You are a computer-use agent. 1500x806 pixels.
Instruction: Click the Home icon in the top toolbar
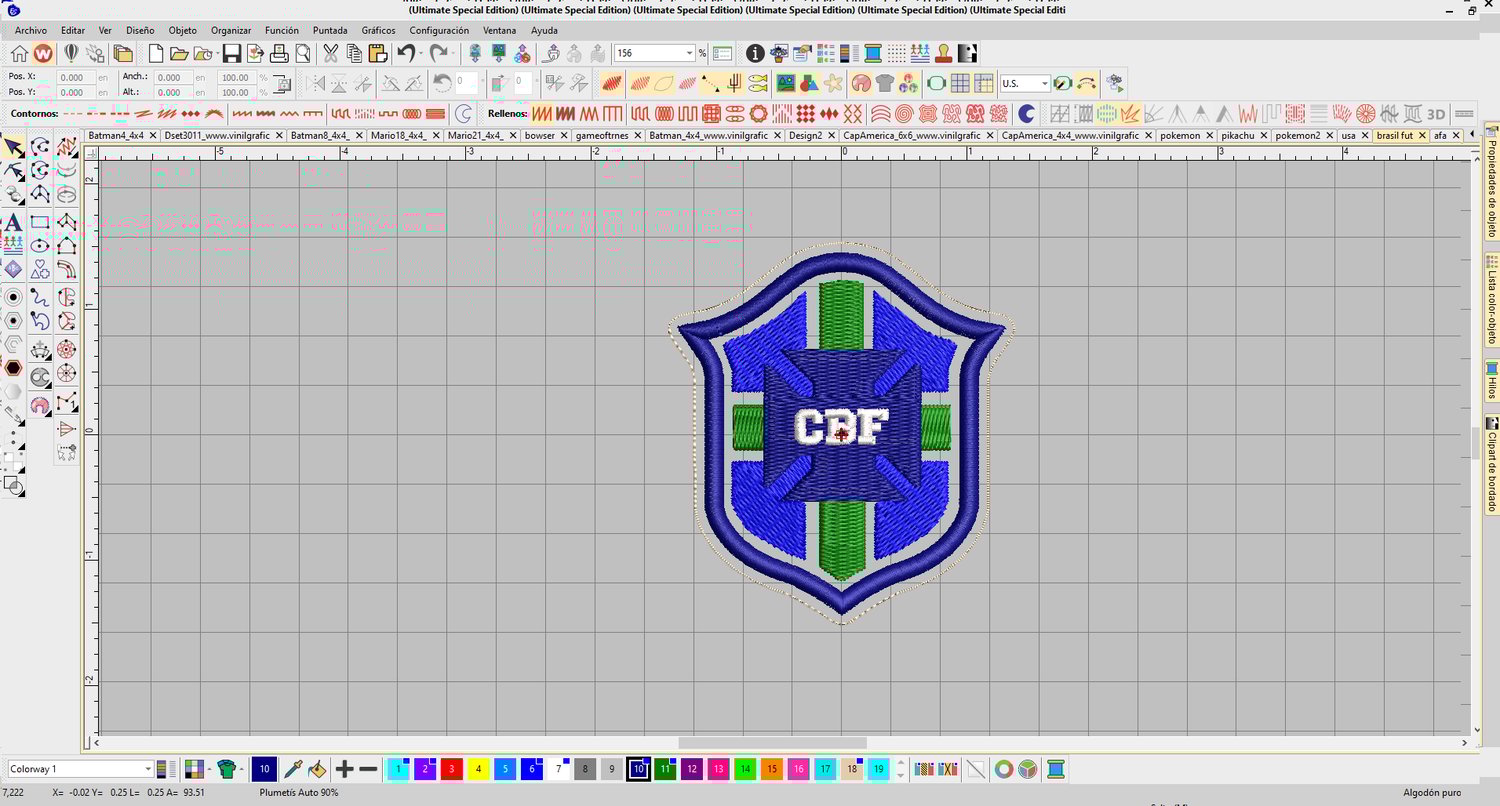19,53
